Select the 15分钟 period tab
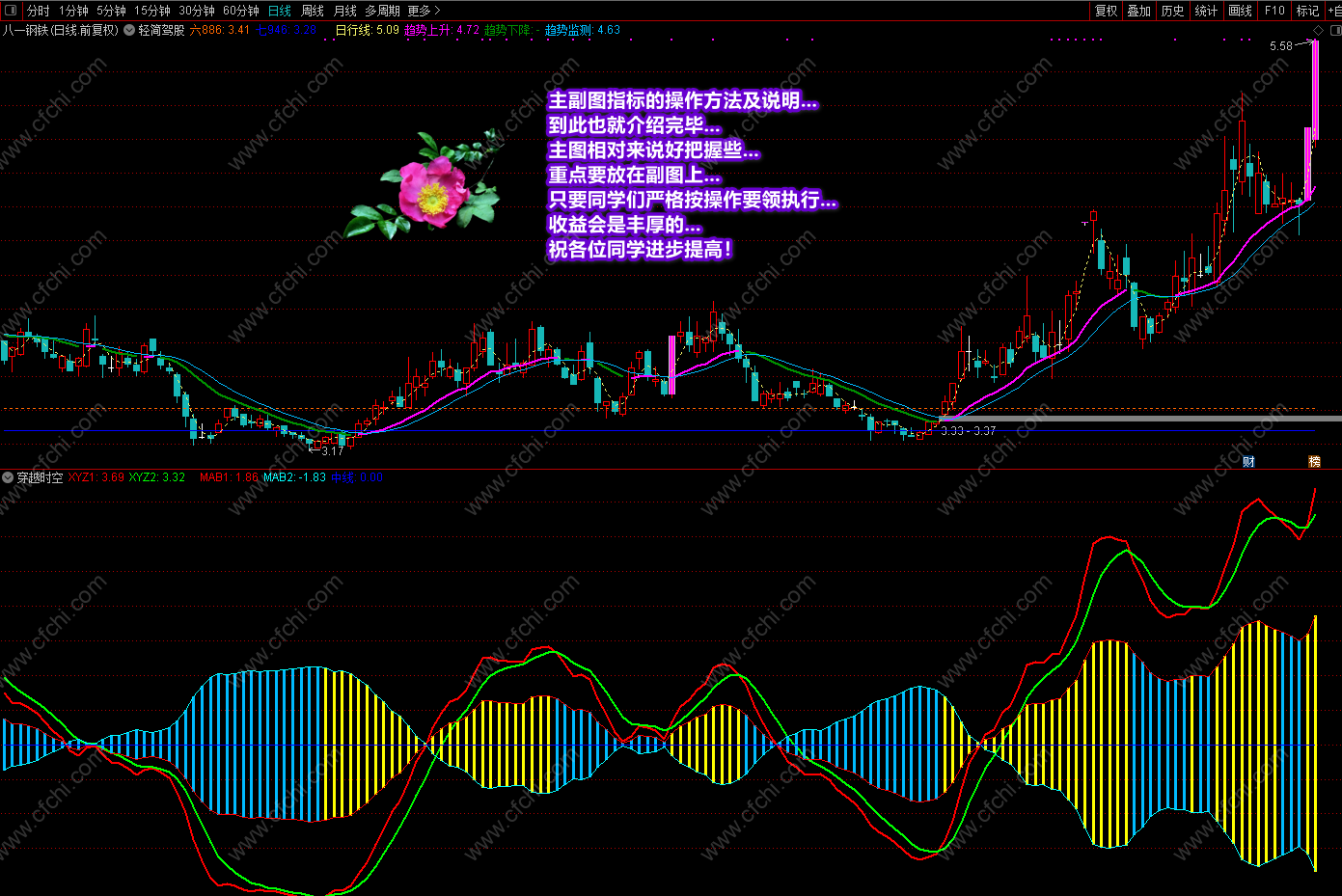Screen dimensions: 1342x896 tap(152, 11)
